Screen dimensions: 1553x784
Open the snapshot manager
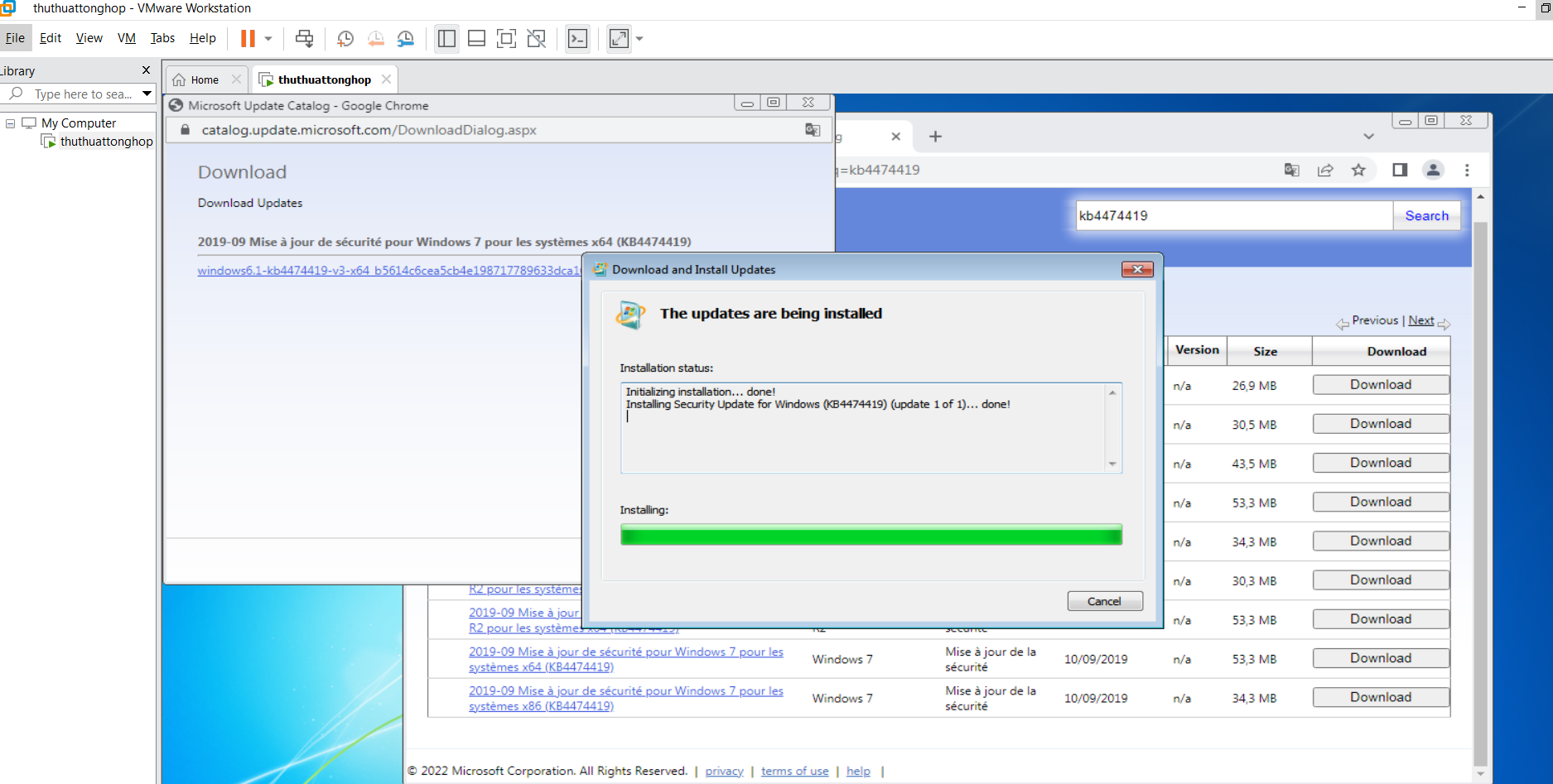point(405,39)
